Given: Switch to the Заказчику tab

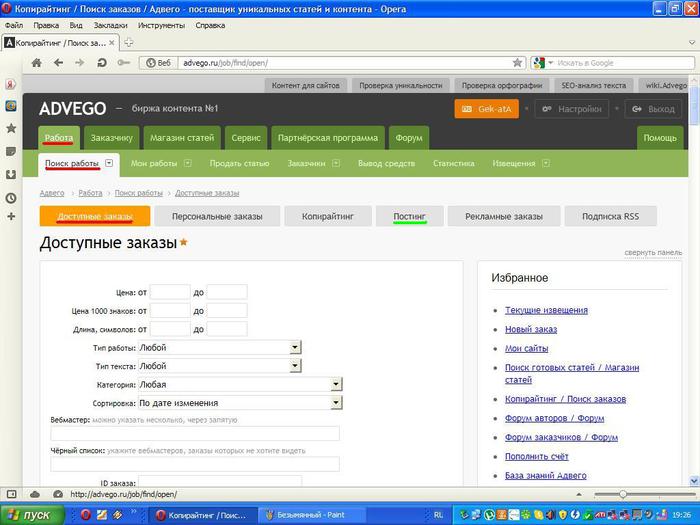Looking at the screenshot, I should coord(112,138).
